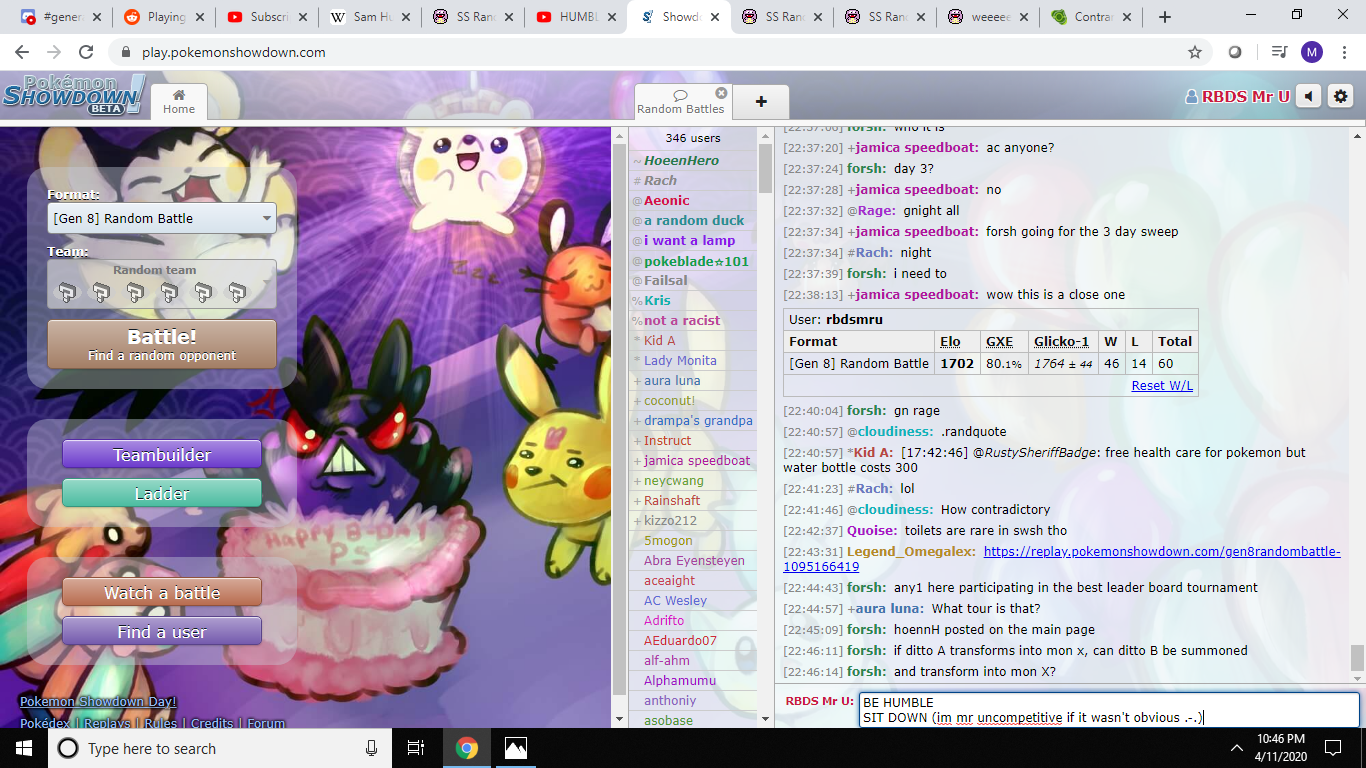
Task: Click the chat log scrollbar
Action: (1357, 657)
